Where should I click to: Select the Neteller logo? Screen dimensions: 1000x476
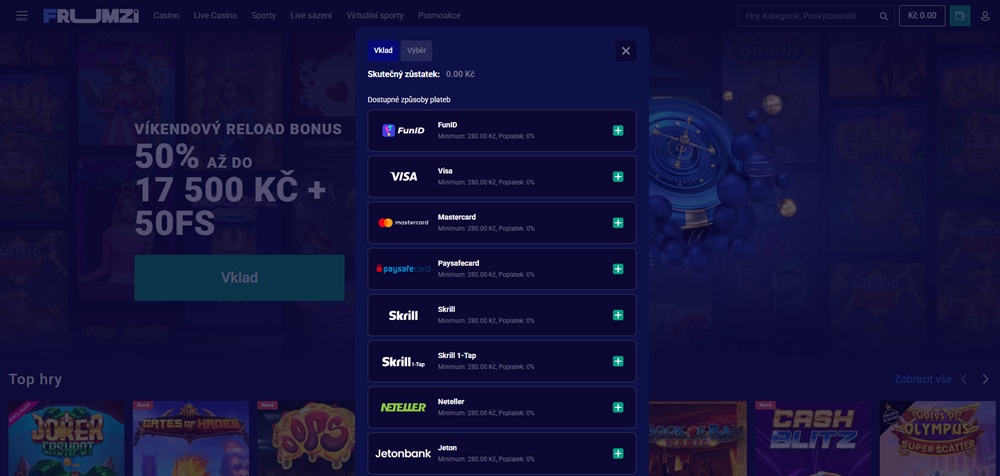coord(403,407)
